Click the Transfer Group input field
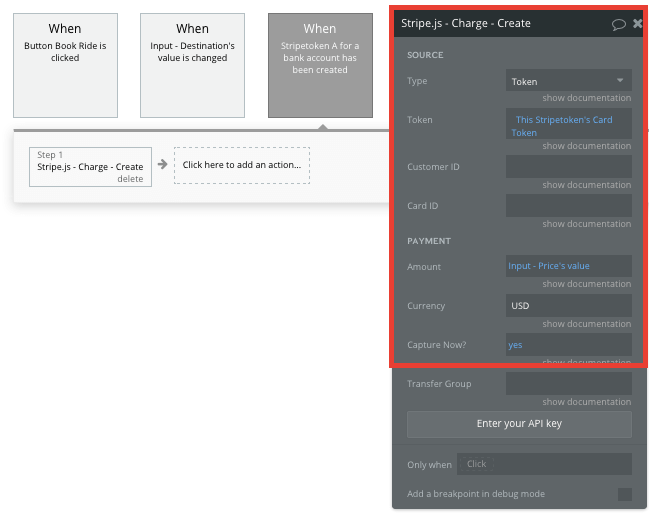The image size is (649, 514). pyautogui.click(x=568, y=383)
